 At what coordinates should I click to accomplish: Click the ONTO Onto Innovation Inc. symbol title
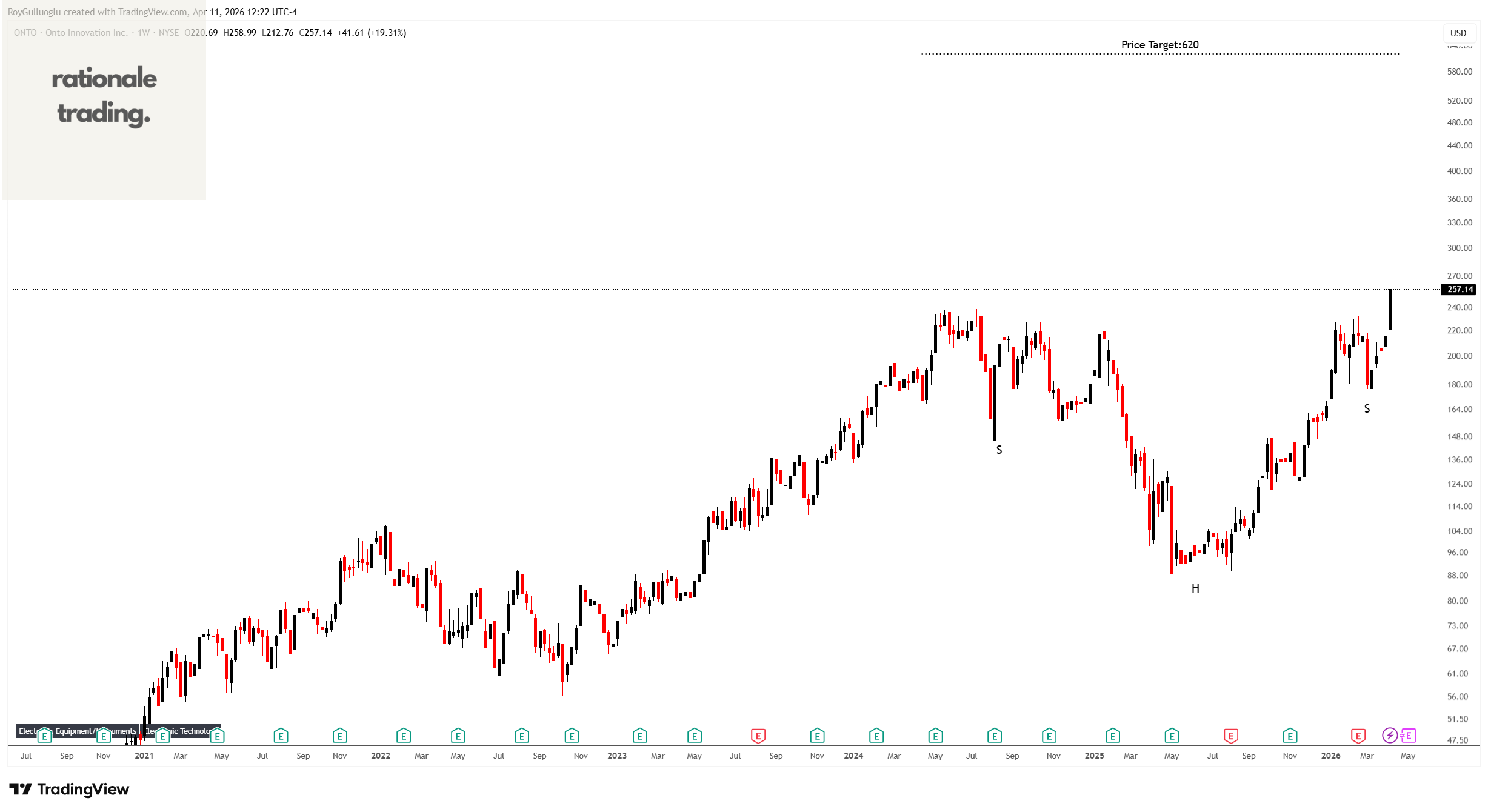tap(70, 33)
